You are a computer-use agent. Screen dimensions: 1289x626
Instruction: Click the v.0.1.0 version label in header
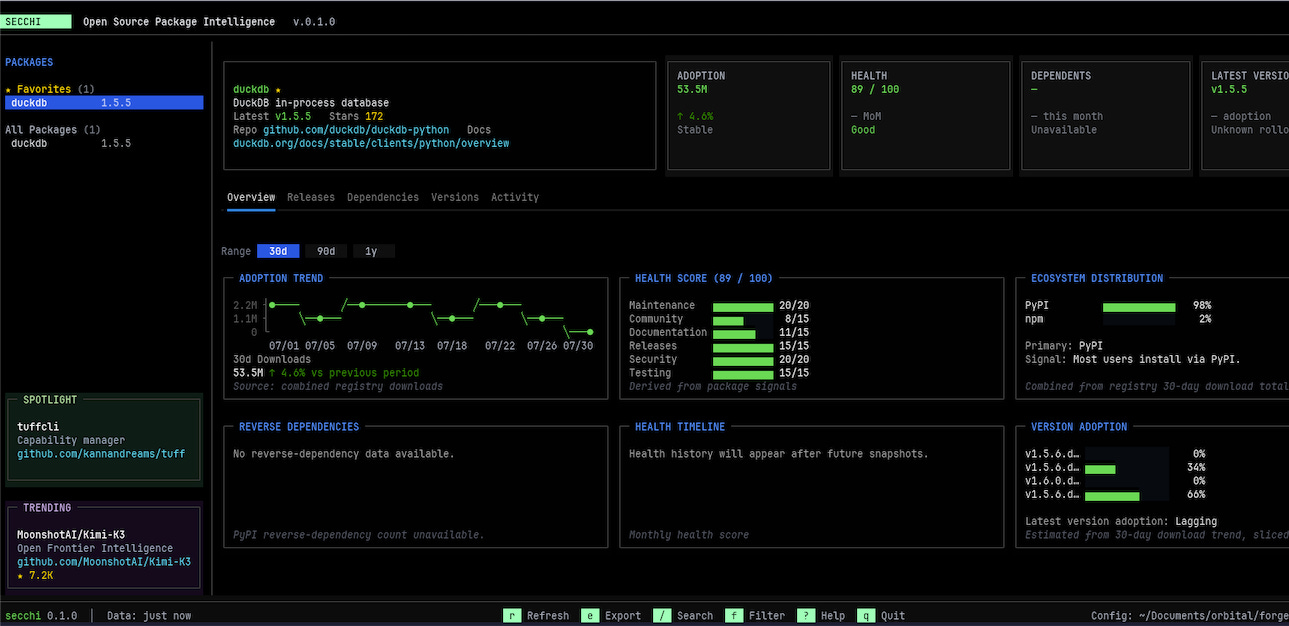(x=314, y=22)
